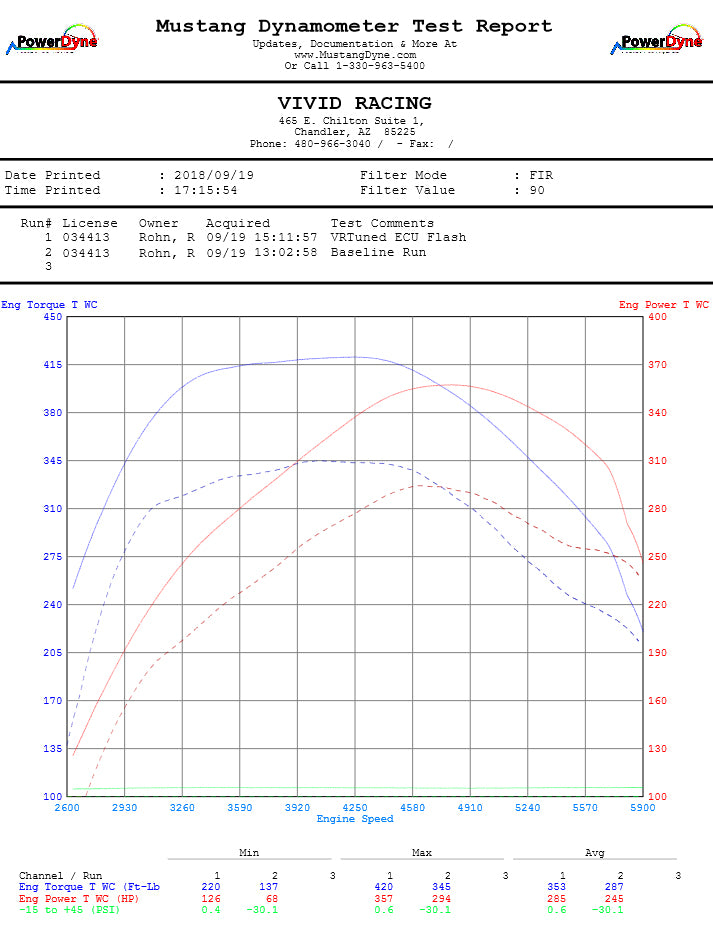Click power axis value '370'
713x938 pixels.
tap(657, 364)
